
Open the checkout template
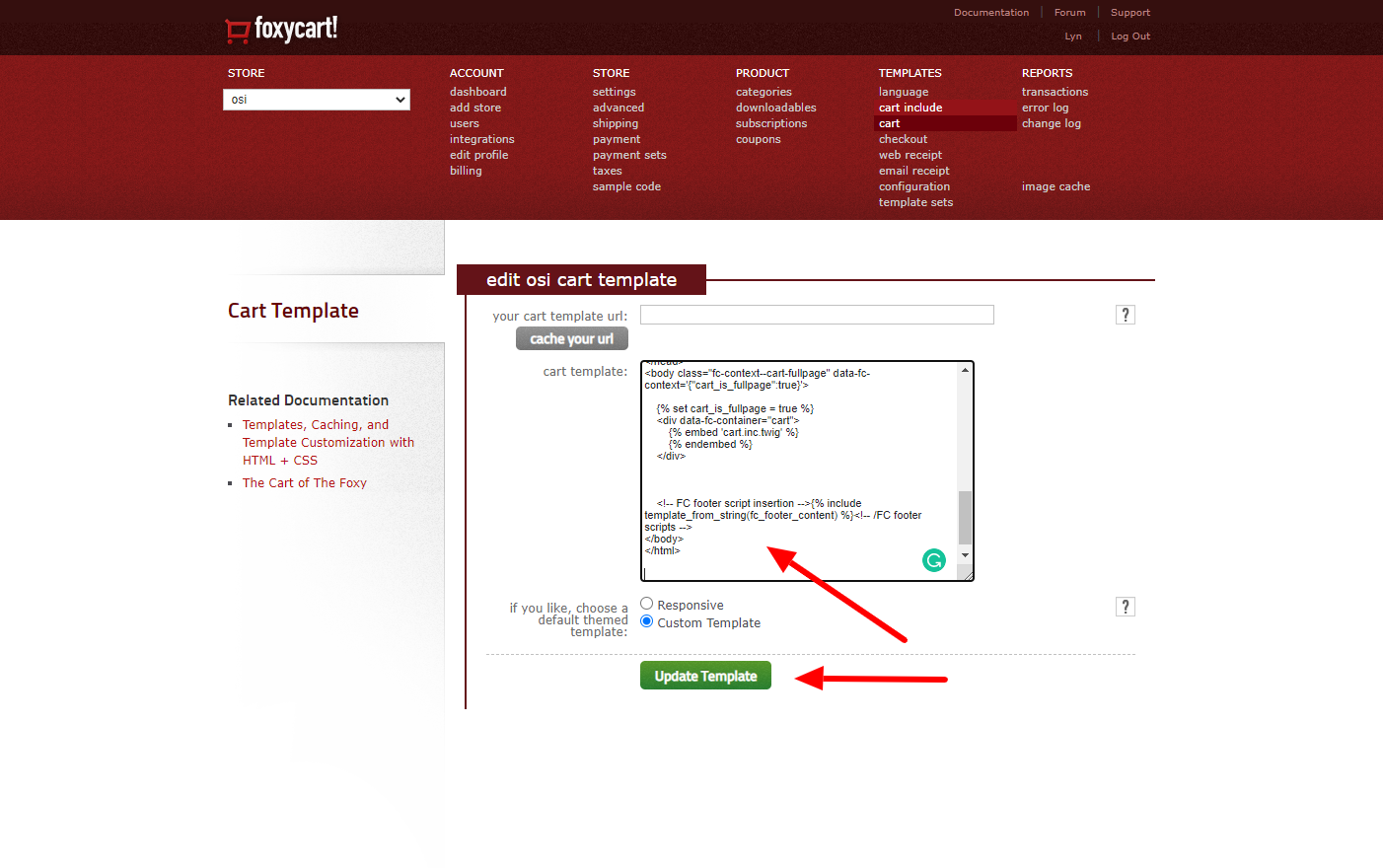click(904, 139)
